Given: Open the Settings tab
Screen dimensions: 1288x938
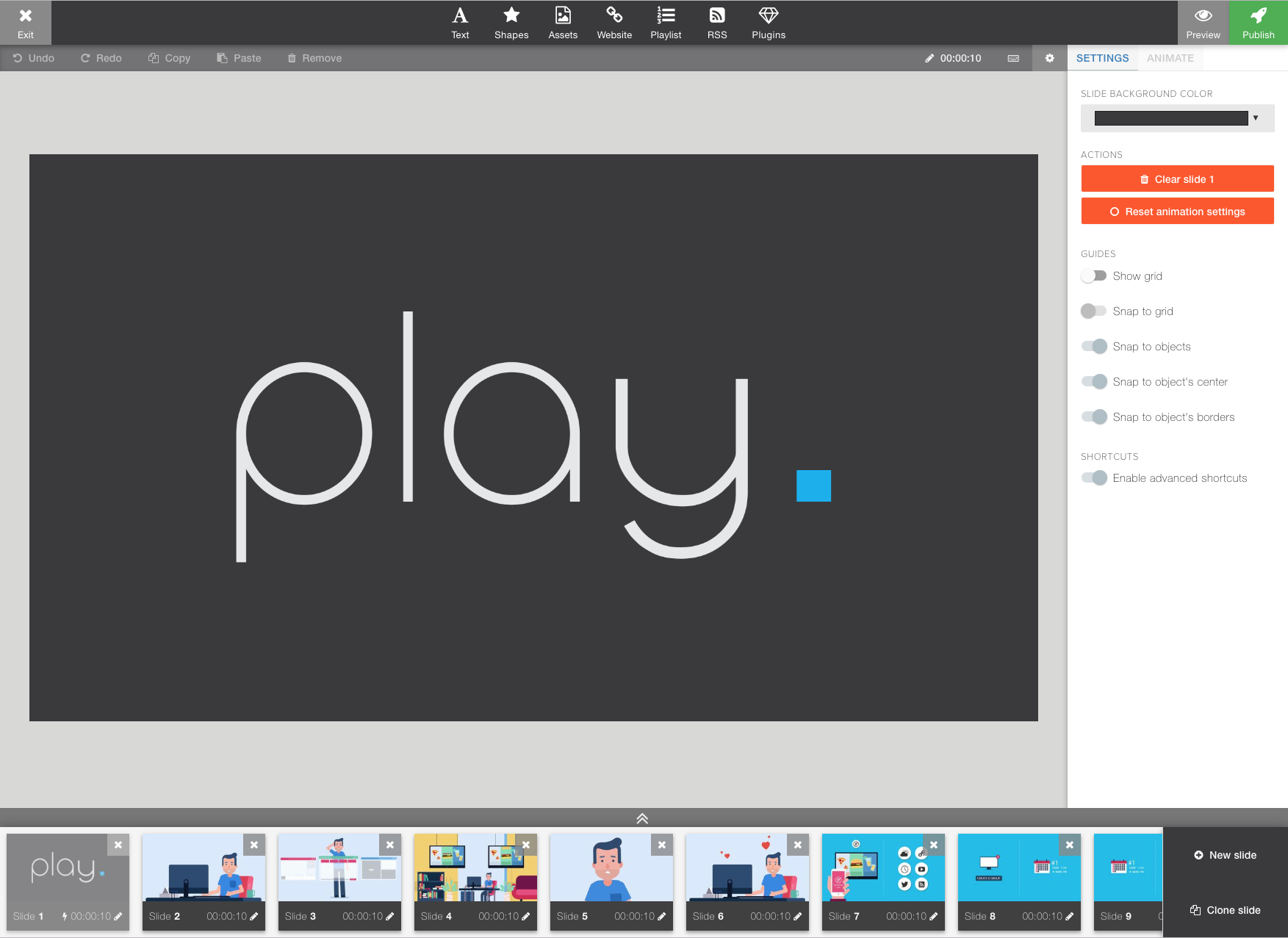Looking at the screenshot, I should (x=1102, y=58).
